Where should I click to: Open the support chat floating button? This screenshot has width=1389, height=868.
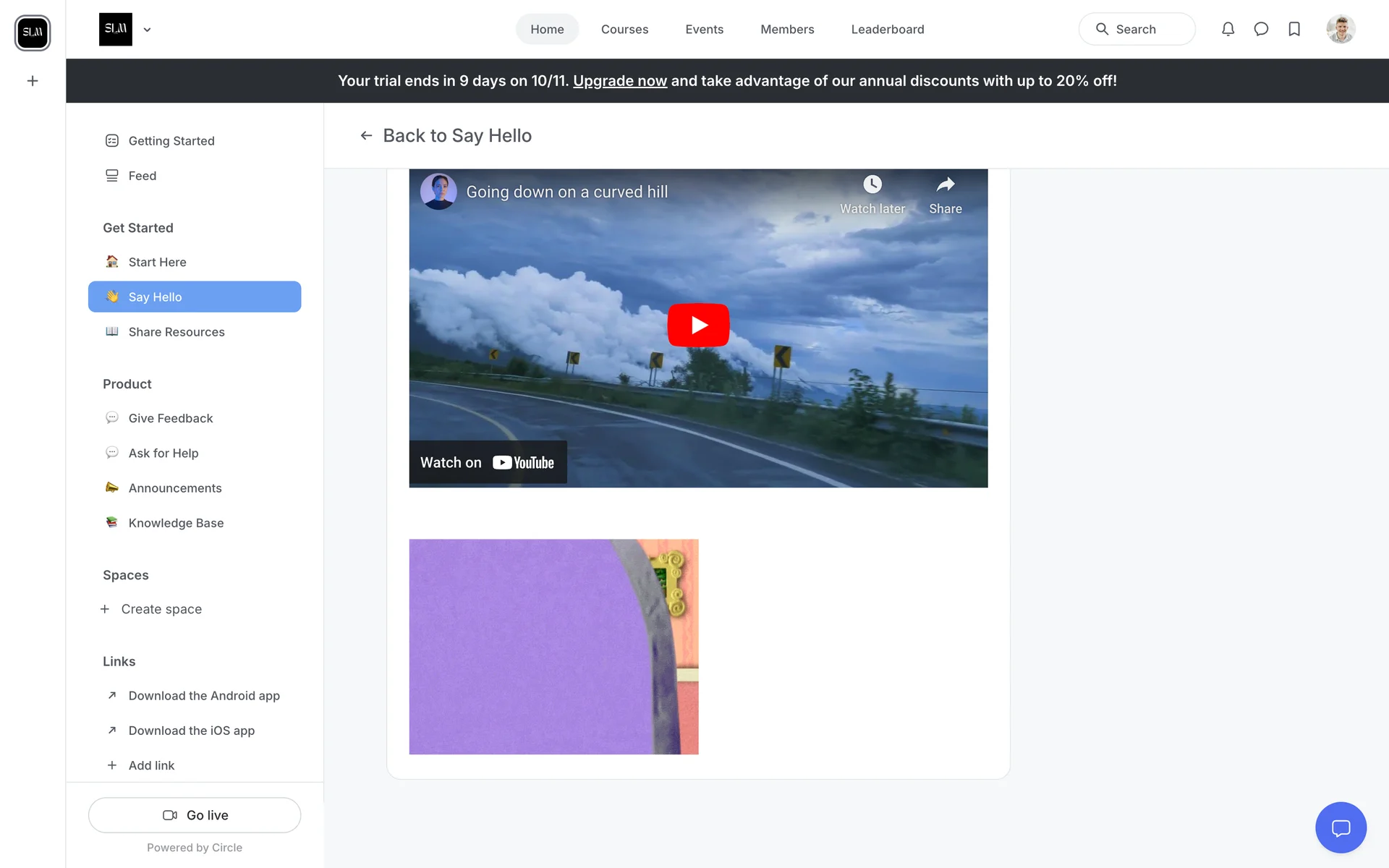click(1341, 827)
